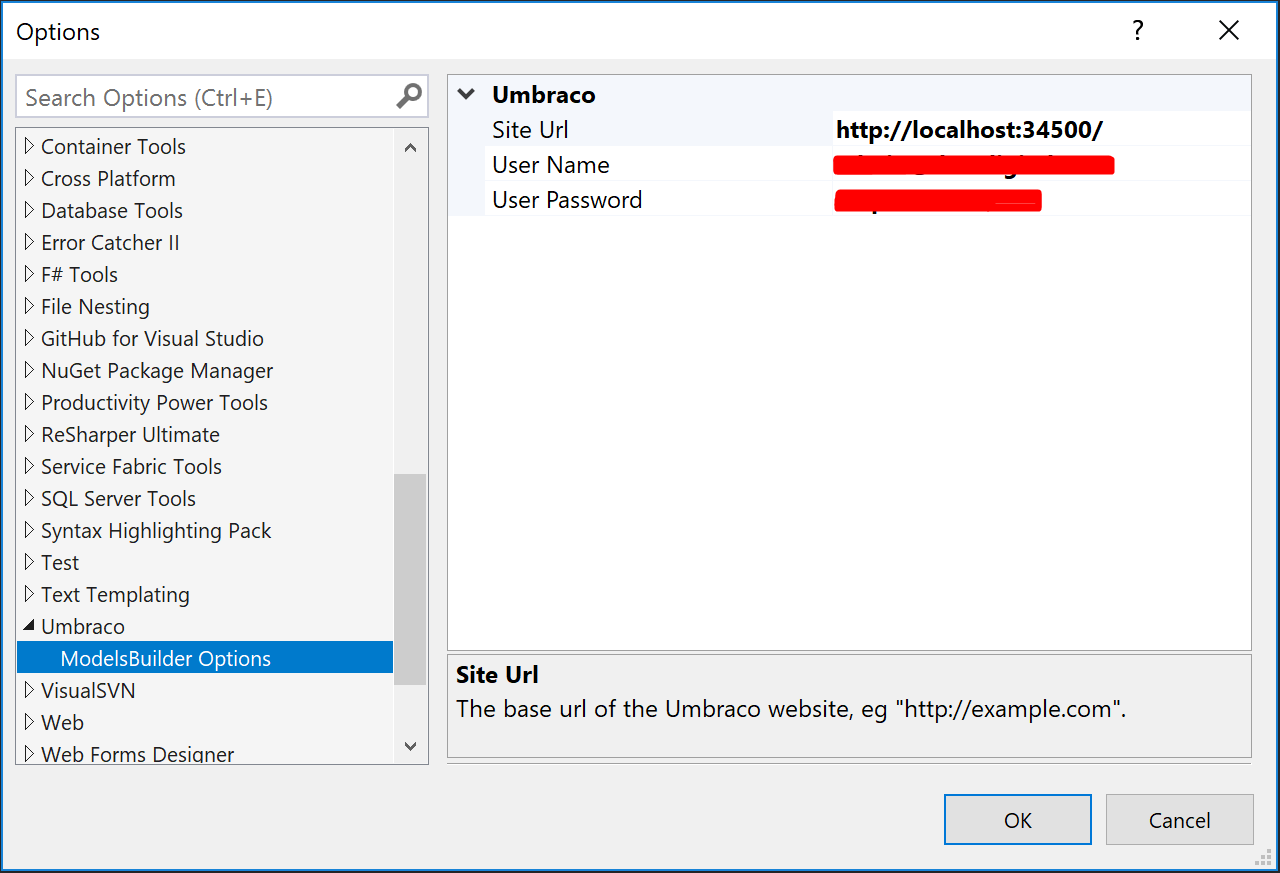The height and width of the screenshot is (873, 1280).
Task: Expand the Test node
Action: click(29, 562)
